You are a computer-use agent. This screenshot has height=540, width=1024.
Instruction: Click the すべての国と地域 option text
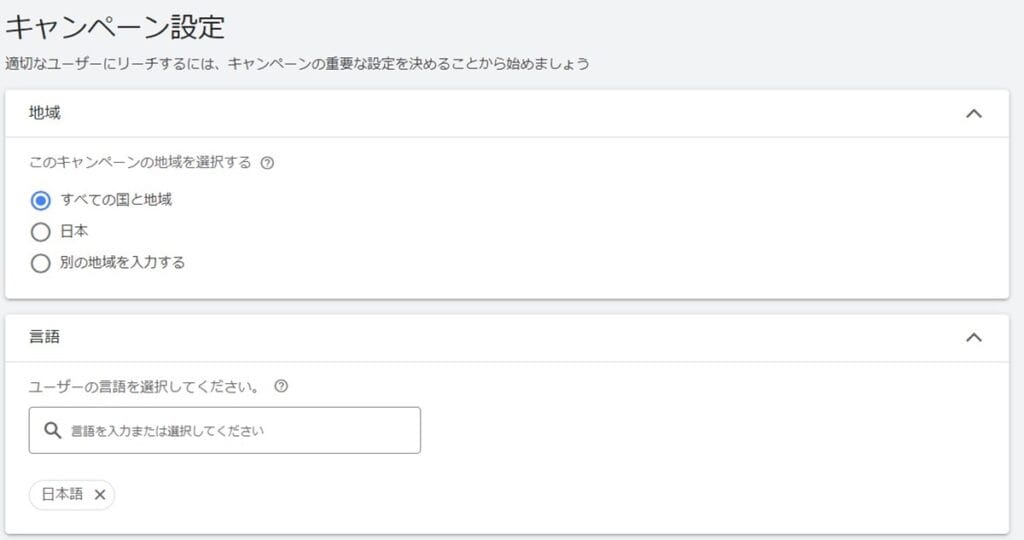tap(116, 200)
